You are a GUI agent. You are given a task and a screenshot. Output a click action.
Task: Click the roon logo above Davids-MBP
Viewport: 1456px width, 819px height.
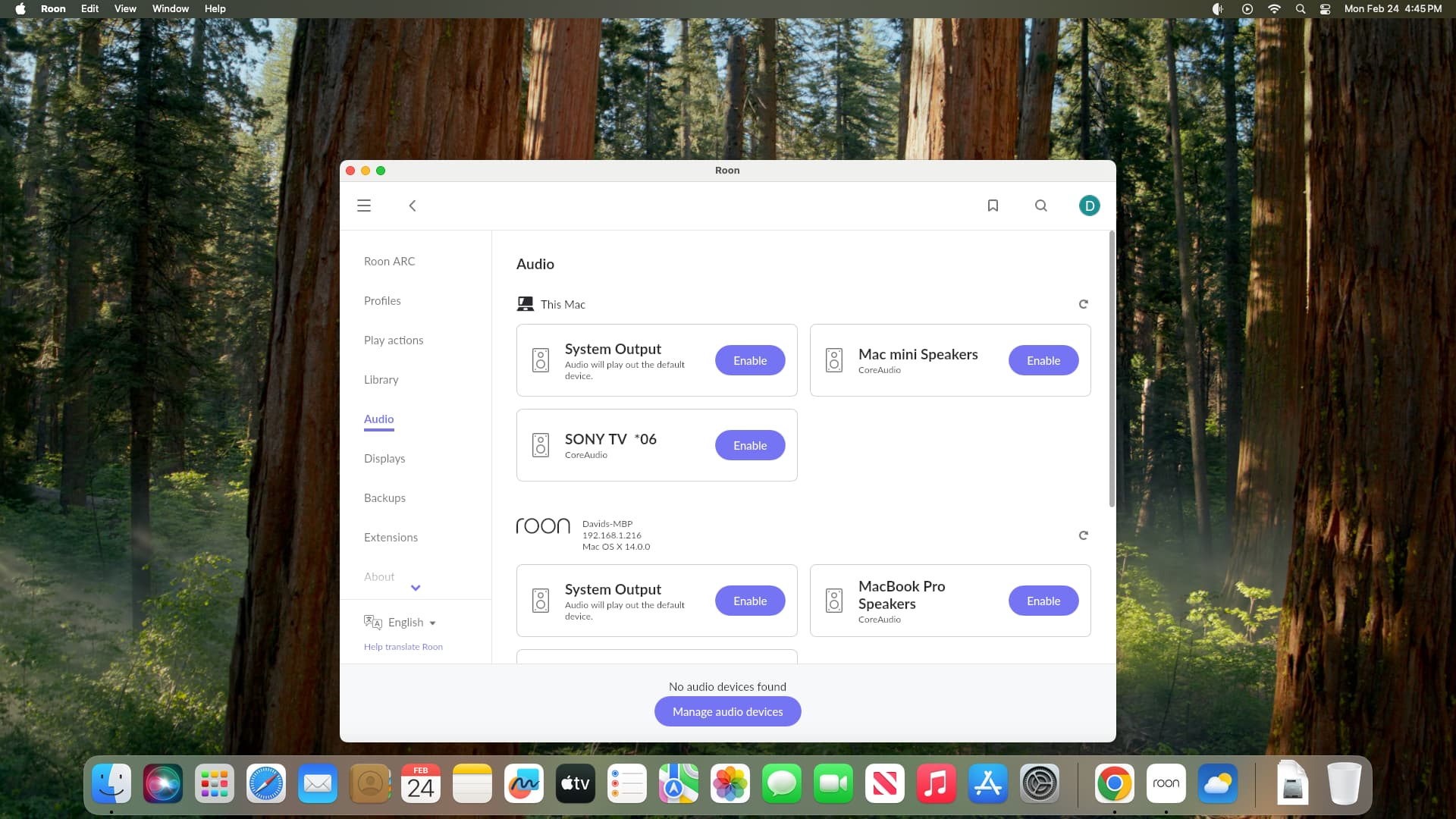point(543,526)
